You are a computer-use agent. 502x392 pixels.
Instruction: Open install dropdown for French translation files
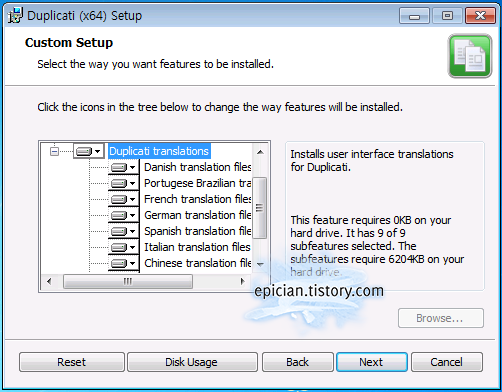[124, 199]
